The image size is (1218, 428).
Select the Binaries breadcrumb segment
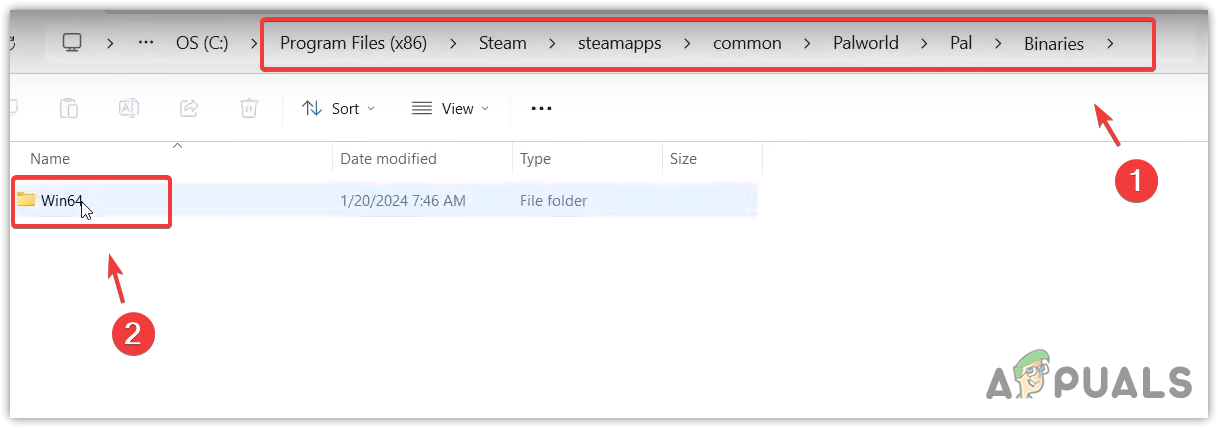pyautogui.click(x=1054, y=43)
